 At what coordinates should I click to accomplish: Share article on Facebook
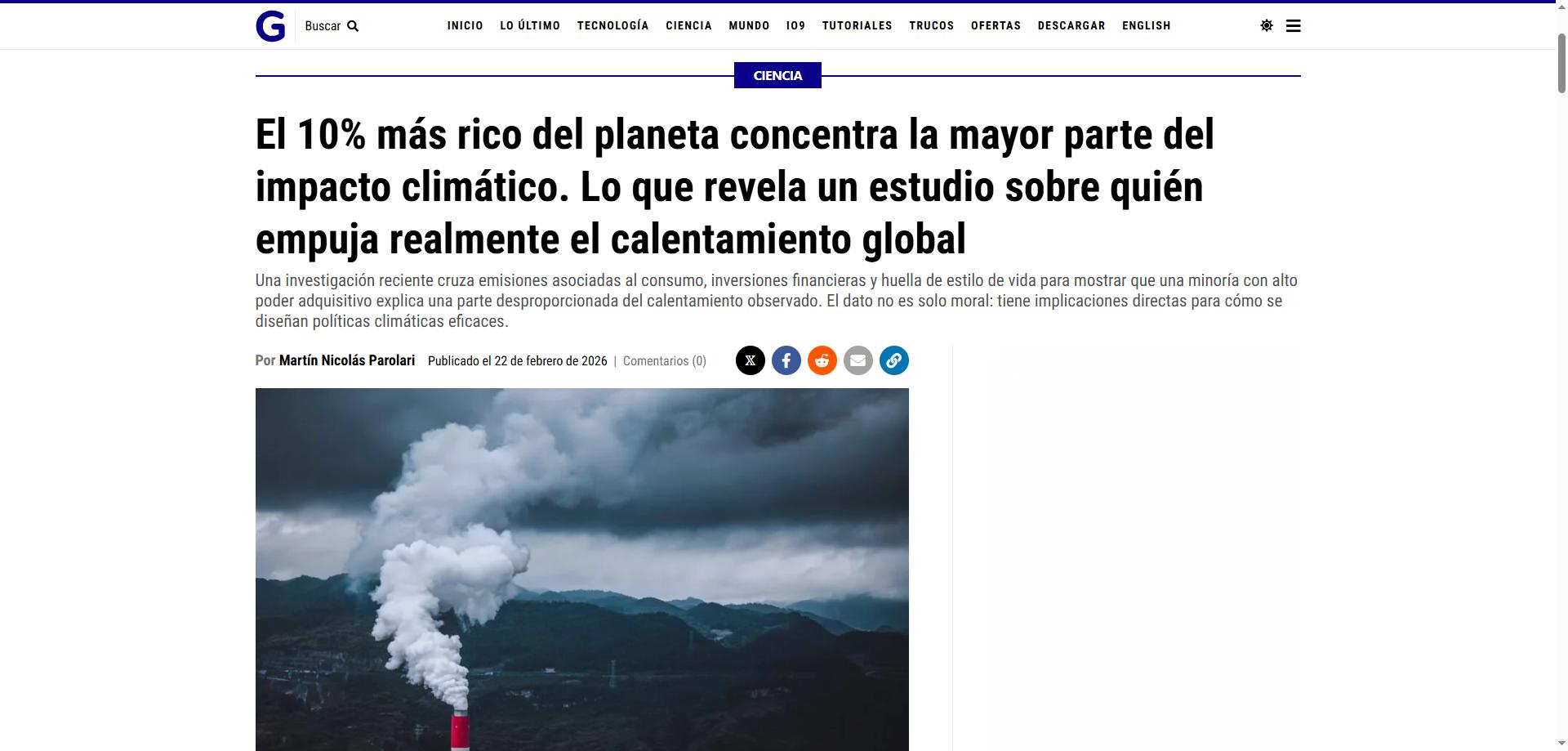click(x=786, y=360)
